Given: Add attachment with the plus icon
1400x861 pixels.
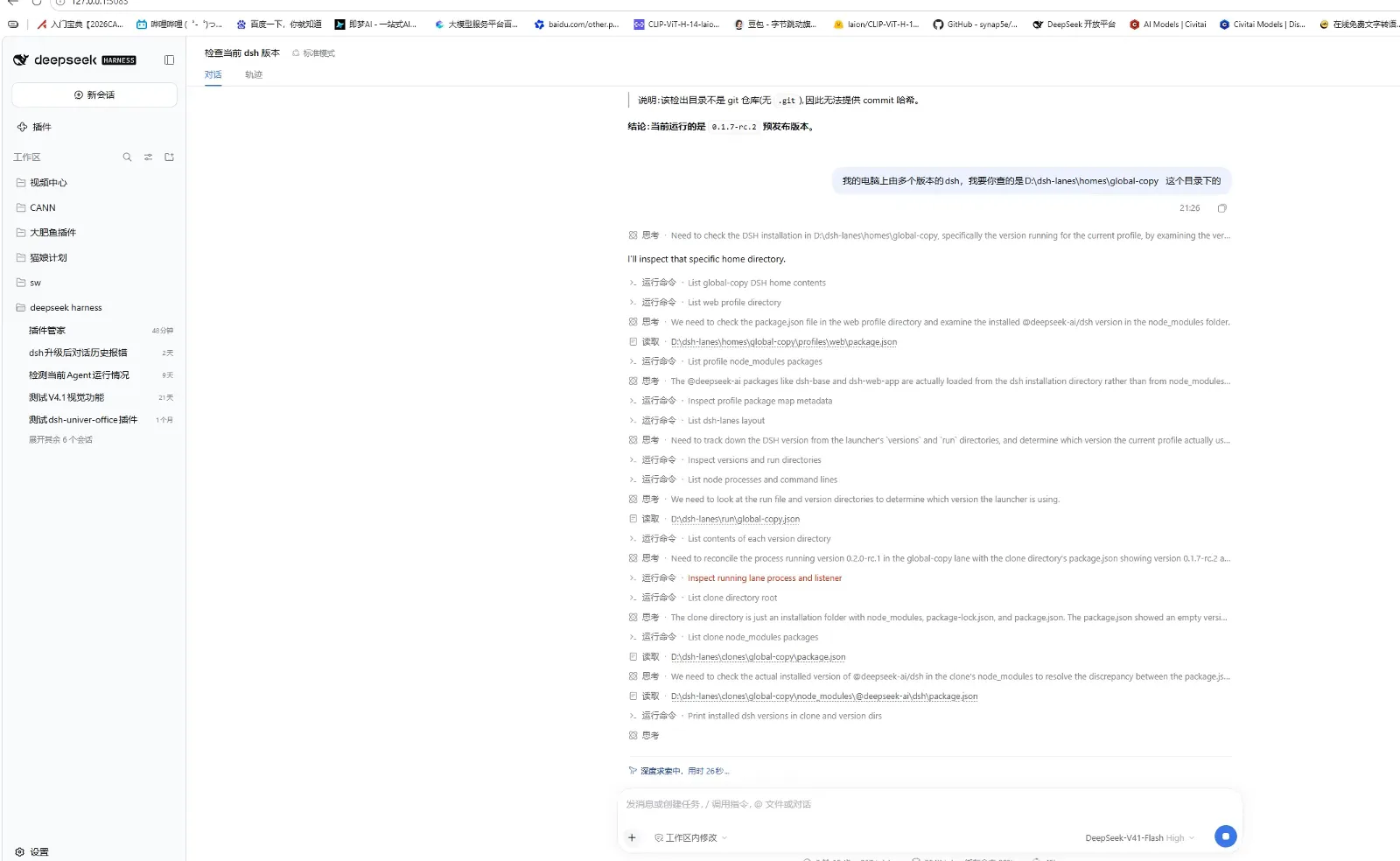Looking at the screenshot, I should [632, 837].
